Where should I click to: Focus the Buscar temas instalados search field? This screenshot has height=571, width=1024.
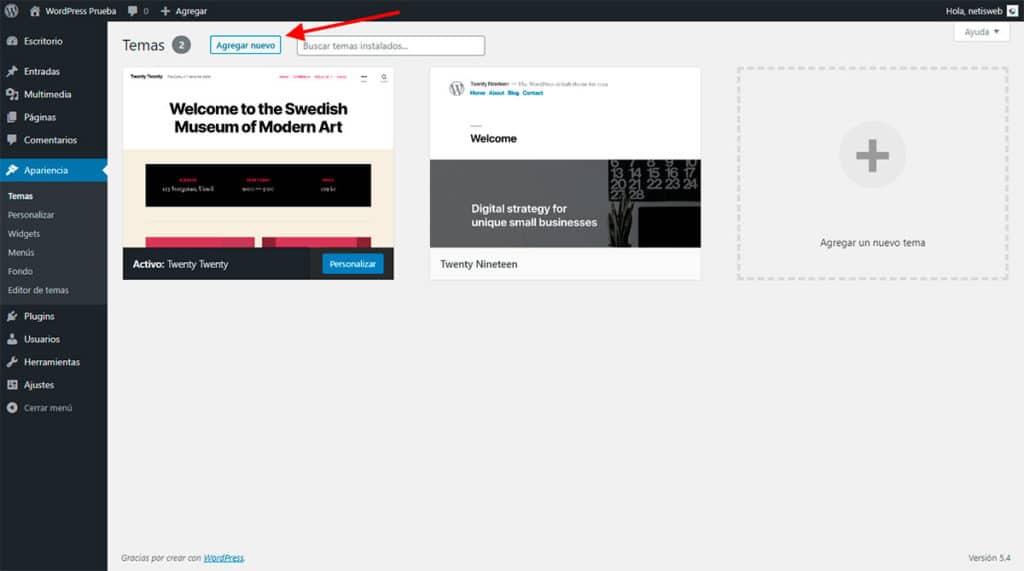[391, 46]
